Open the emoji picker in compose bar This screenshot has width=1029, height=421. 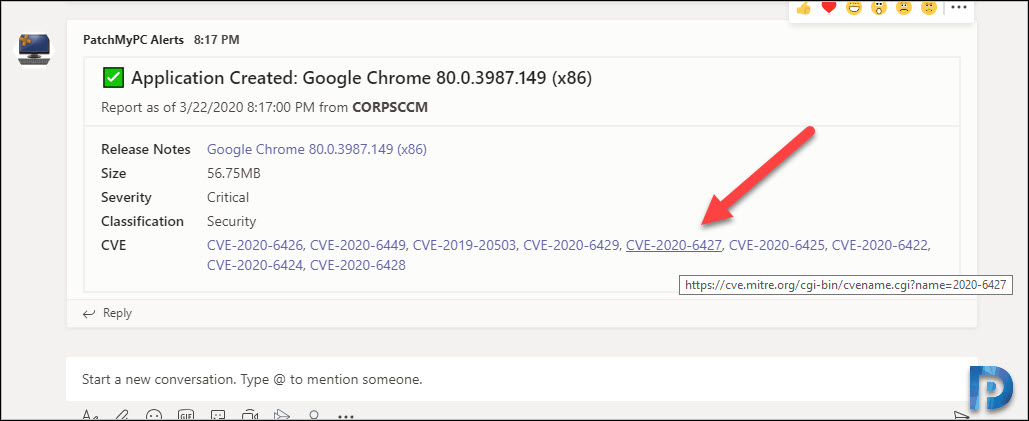click(x=154, y=416)
